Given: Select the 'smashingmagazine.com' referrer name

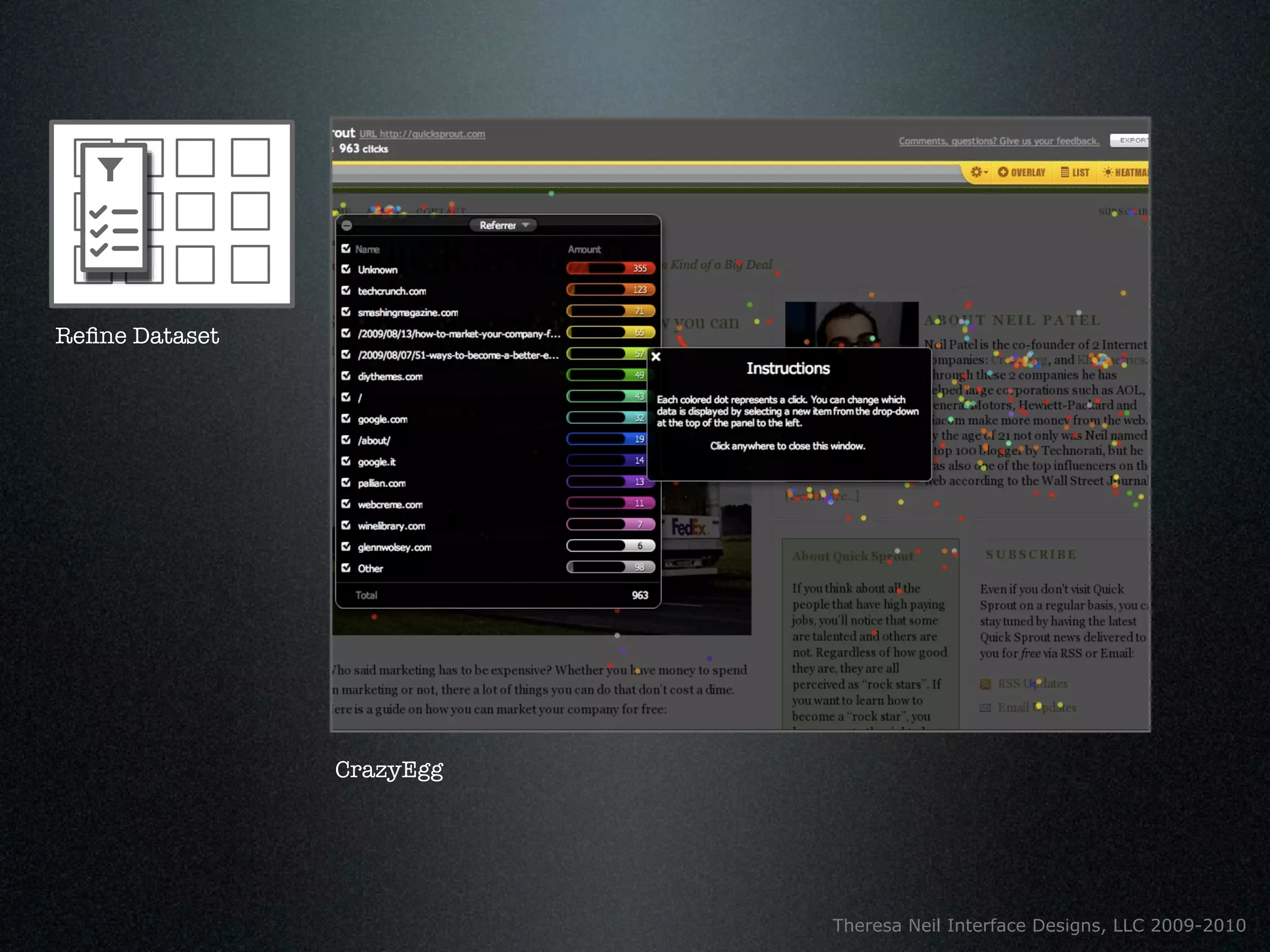Looking at the screenshot, I should click(x=408, y=312).
